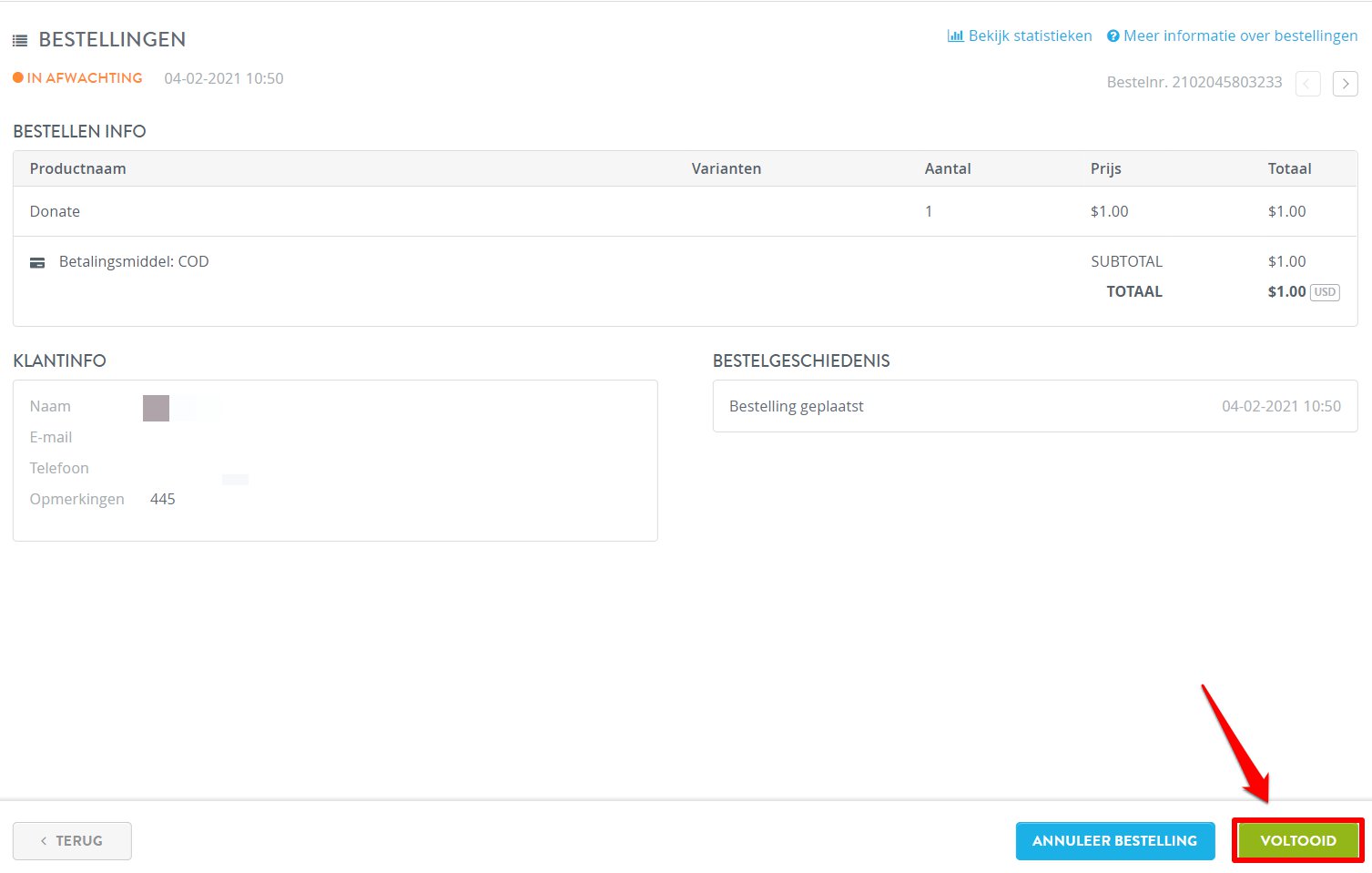Click the BESTELLEN INFO heading
1372x873 pixels.
coord(79,131)
